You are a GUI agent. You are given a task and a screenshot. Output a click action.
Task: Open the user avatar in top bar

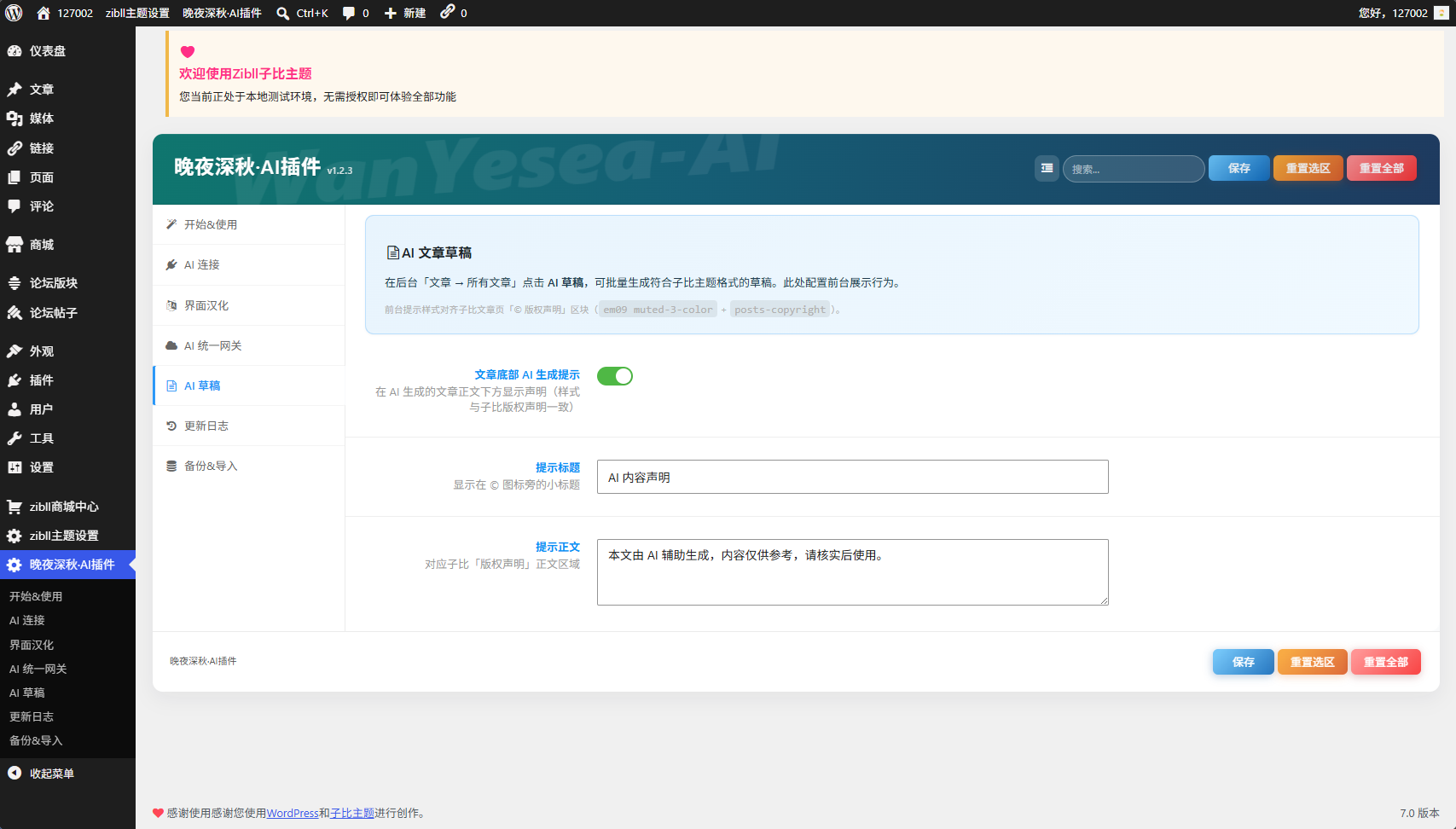(x=1441, y=13)
